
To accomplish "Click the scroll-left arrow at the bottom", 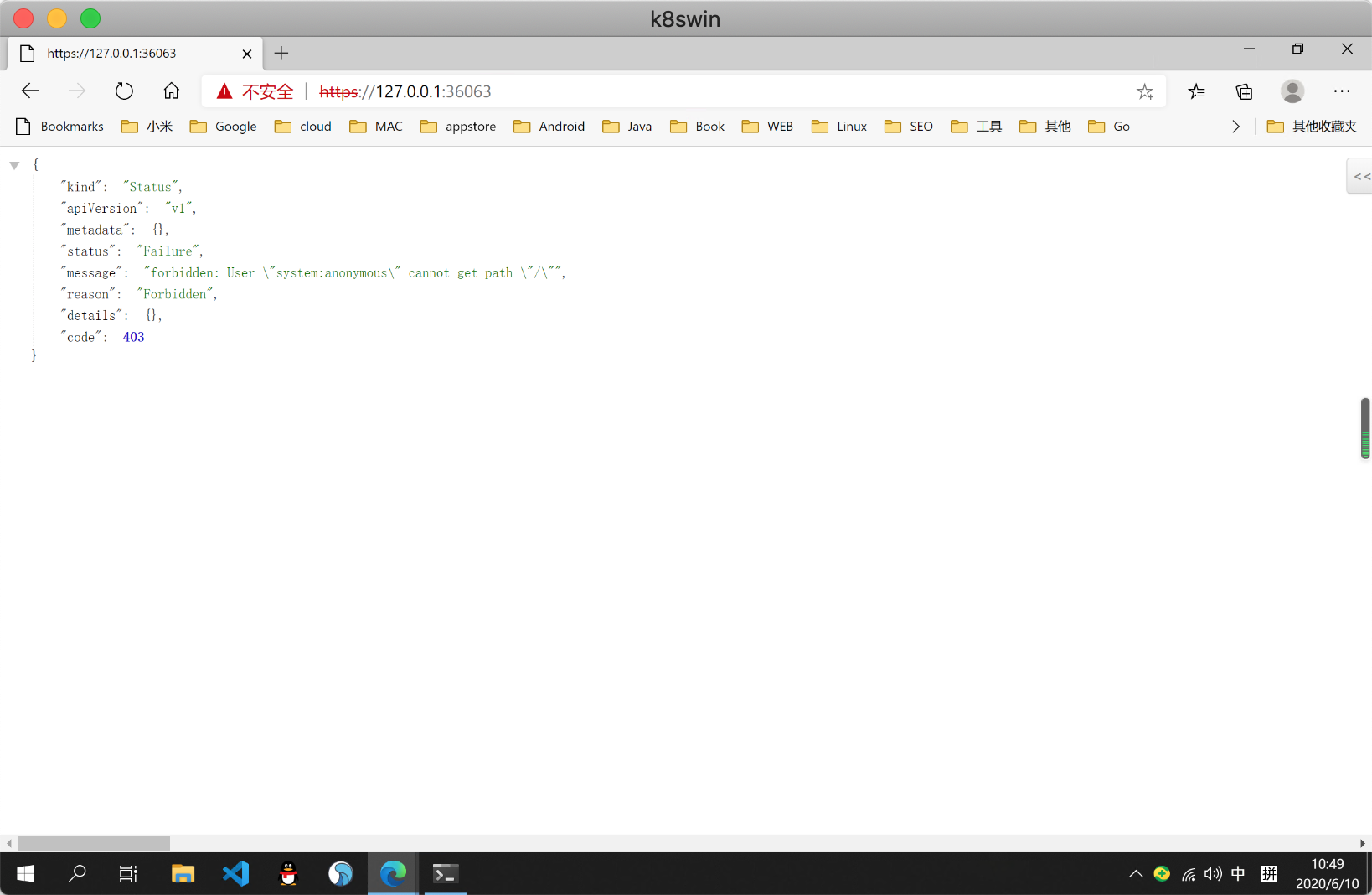I will 8,843.
